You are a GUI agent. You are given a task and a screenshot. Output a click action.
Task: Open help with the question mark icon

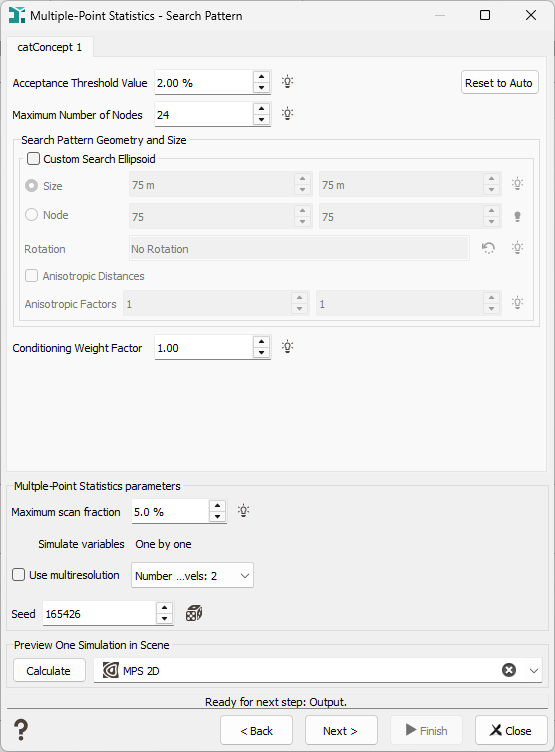point(21,730)
